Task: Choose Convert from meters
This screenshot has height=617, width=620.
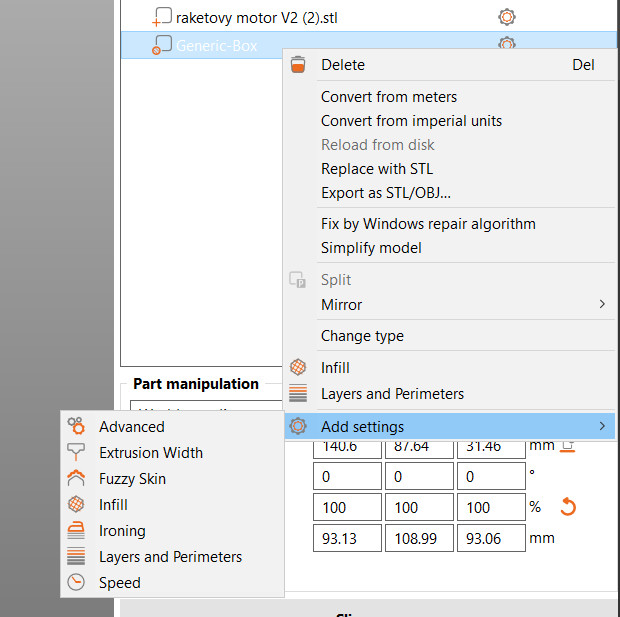Action: coord(389,97)
